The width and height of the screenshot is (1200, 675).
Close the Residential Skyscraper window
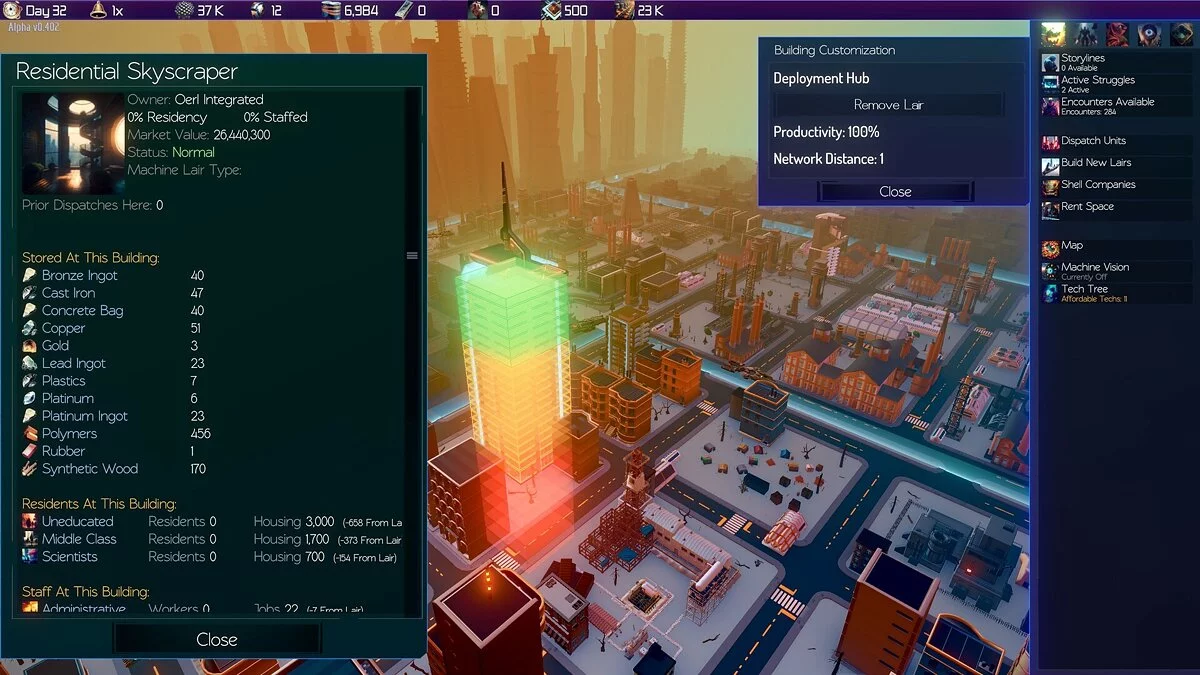coord(217,639)
